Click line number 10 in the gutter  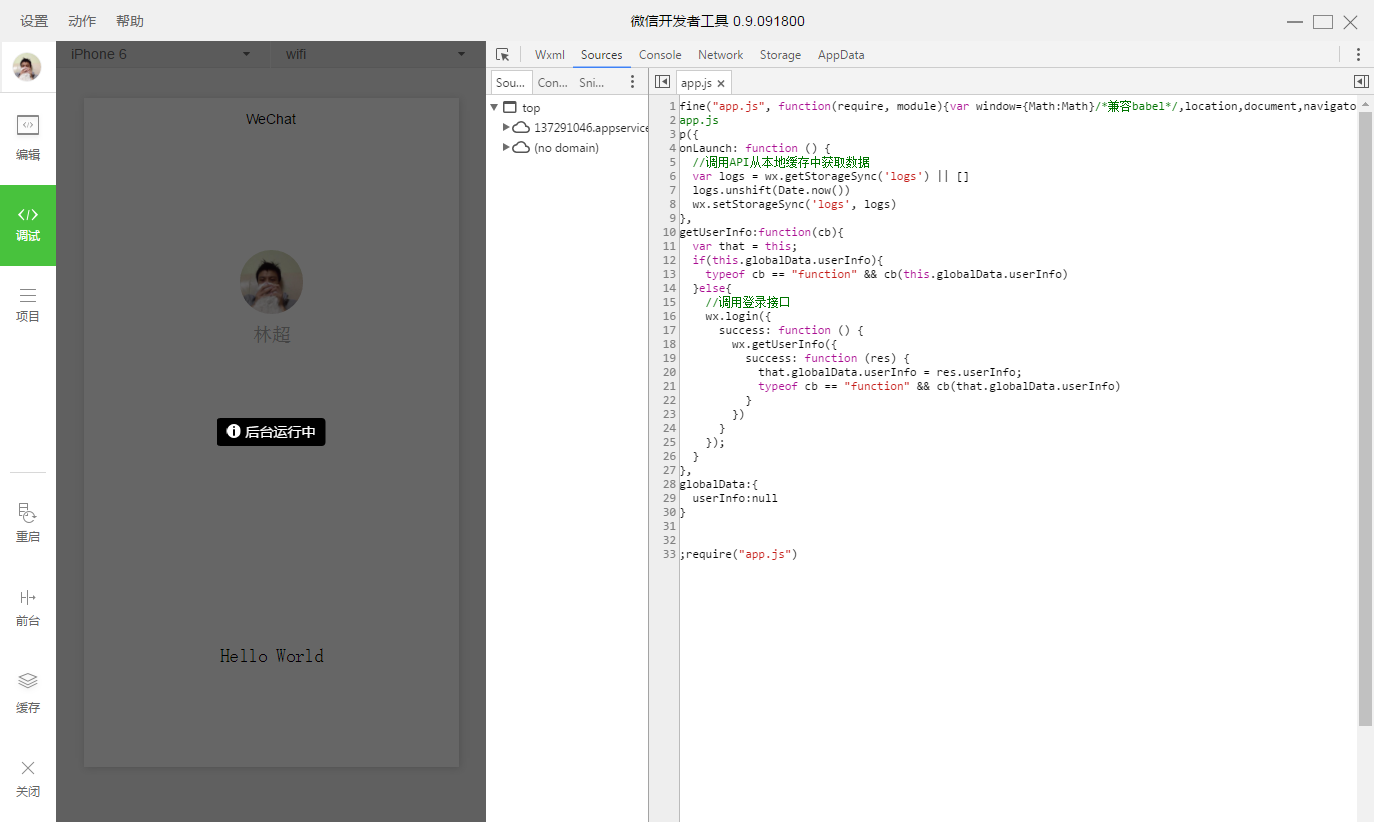click(x=669, y=232)
